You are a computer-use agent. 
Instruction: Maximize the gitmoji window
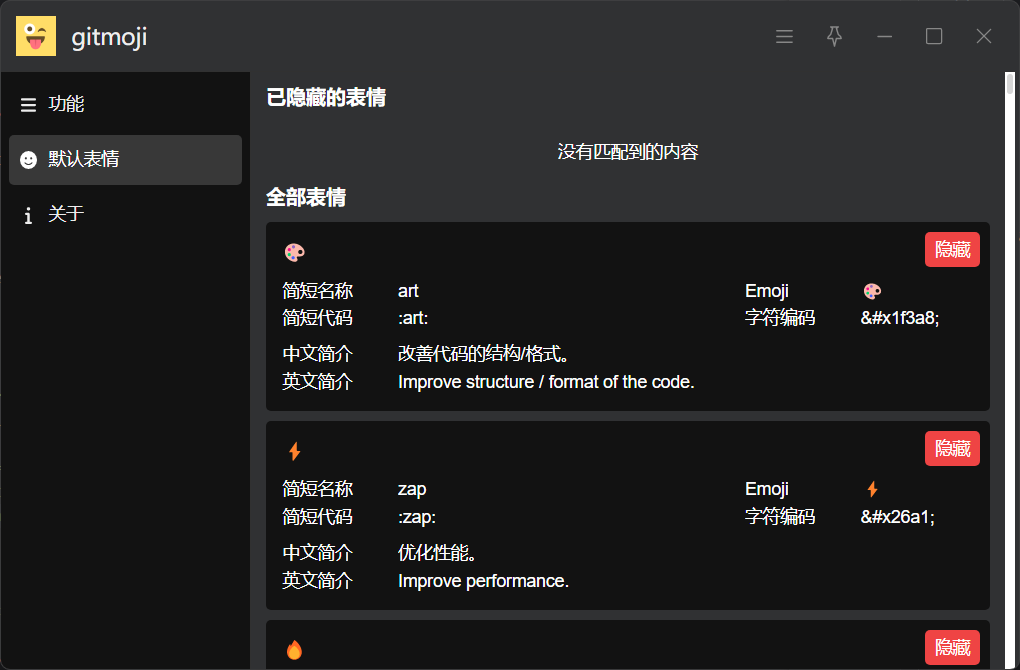pyautogui.click(x=934, y=36)
